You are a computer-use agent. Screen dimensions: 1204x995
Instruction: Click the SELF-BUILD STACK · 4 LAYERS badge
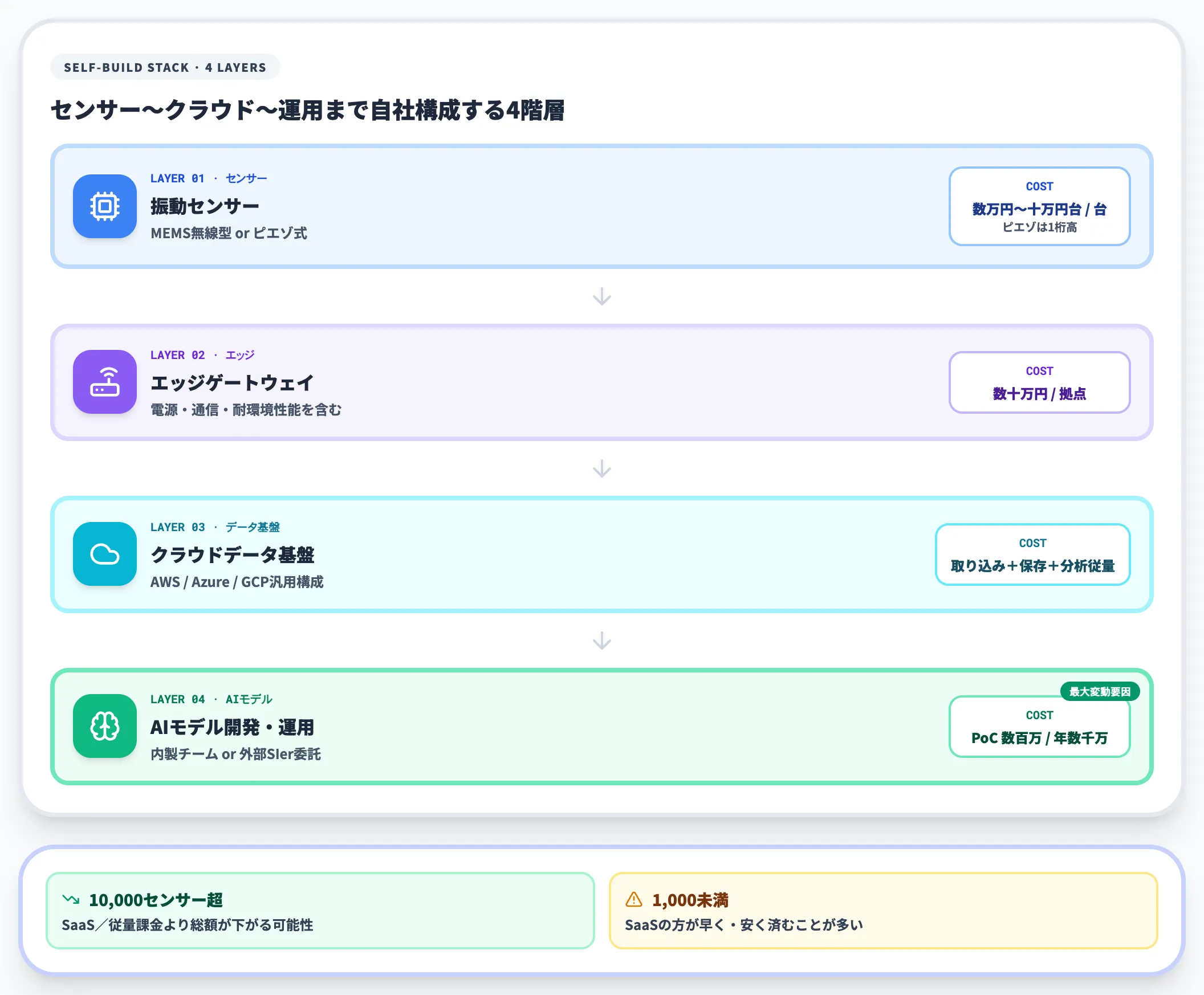[x=165, y=67]
